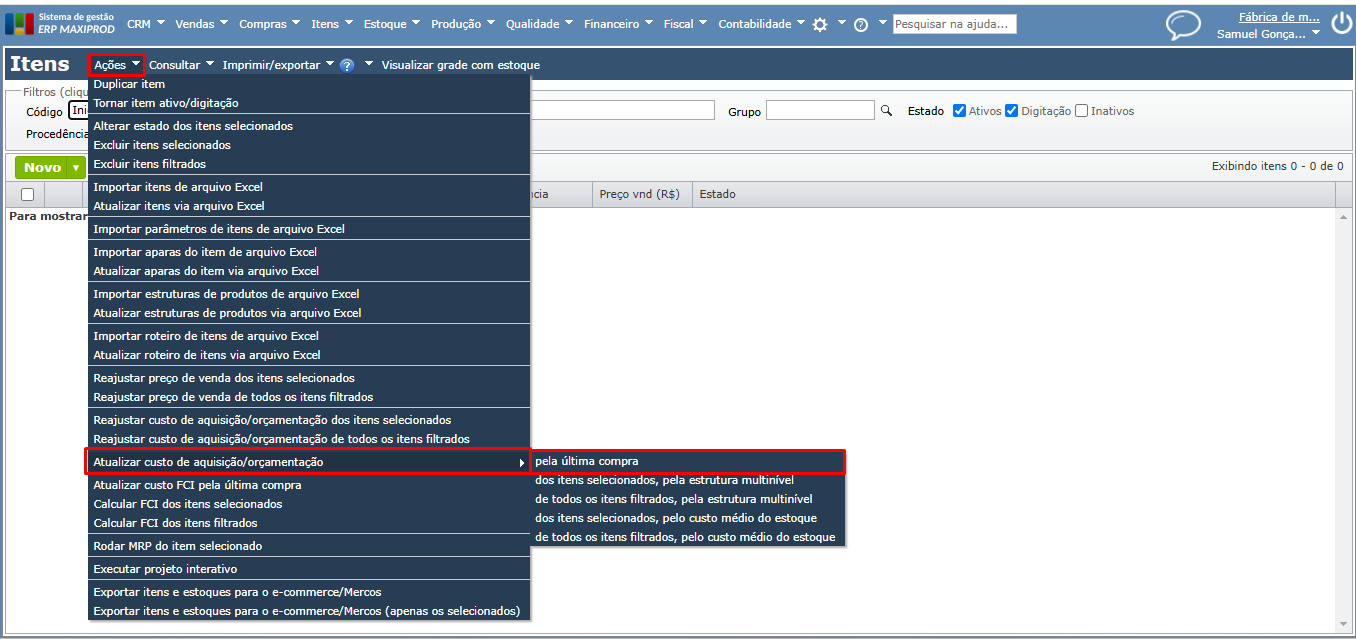Image resolution: width=1356 pixels, height=639 pixels.
Task: Select Duplicar item
Action: (x=309, y=84)
